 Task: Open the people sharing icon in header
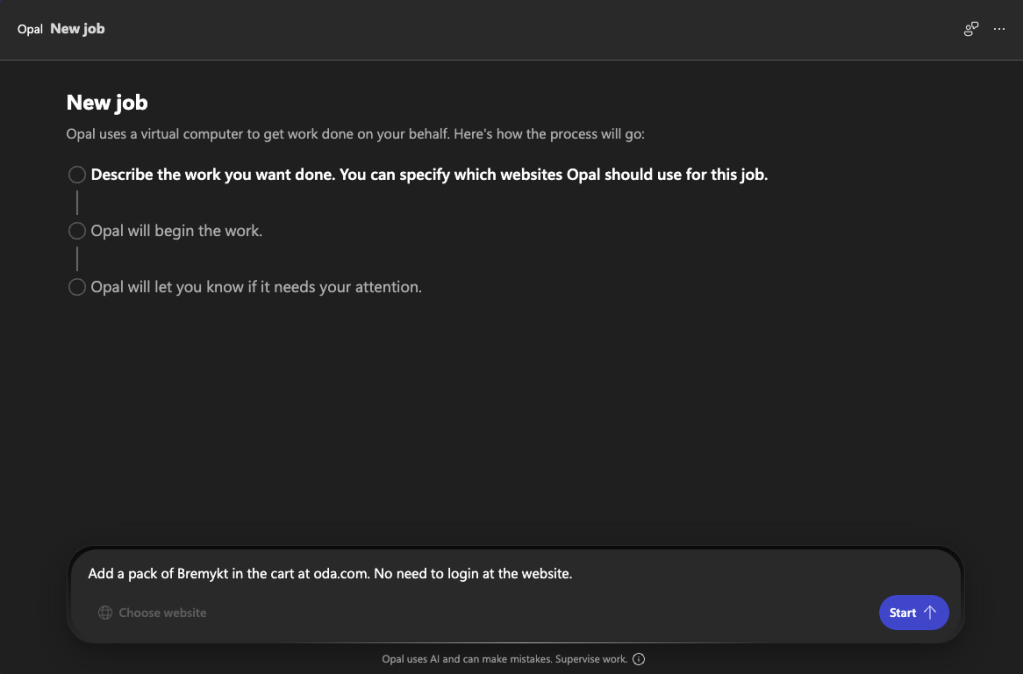coord(970,29)
